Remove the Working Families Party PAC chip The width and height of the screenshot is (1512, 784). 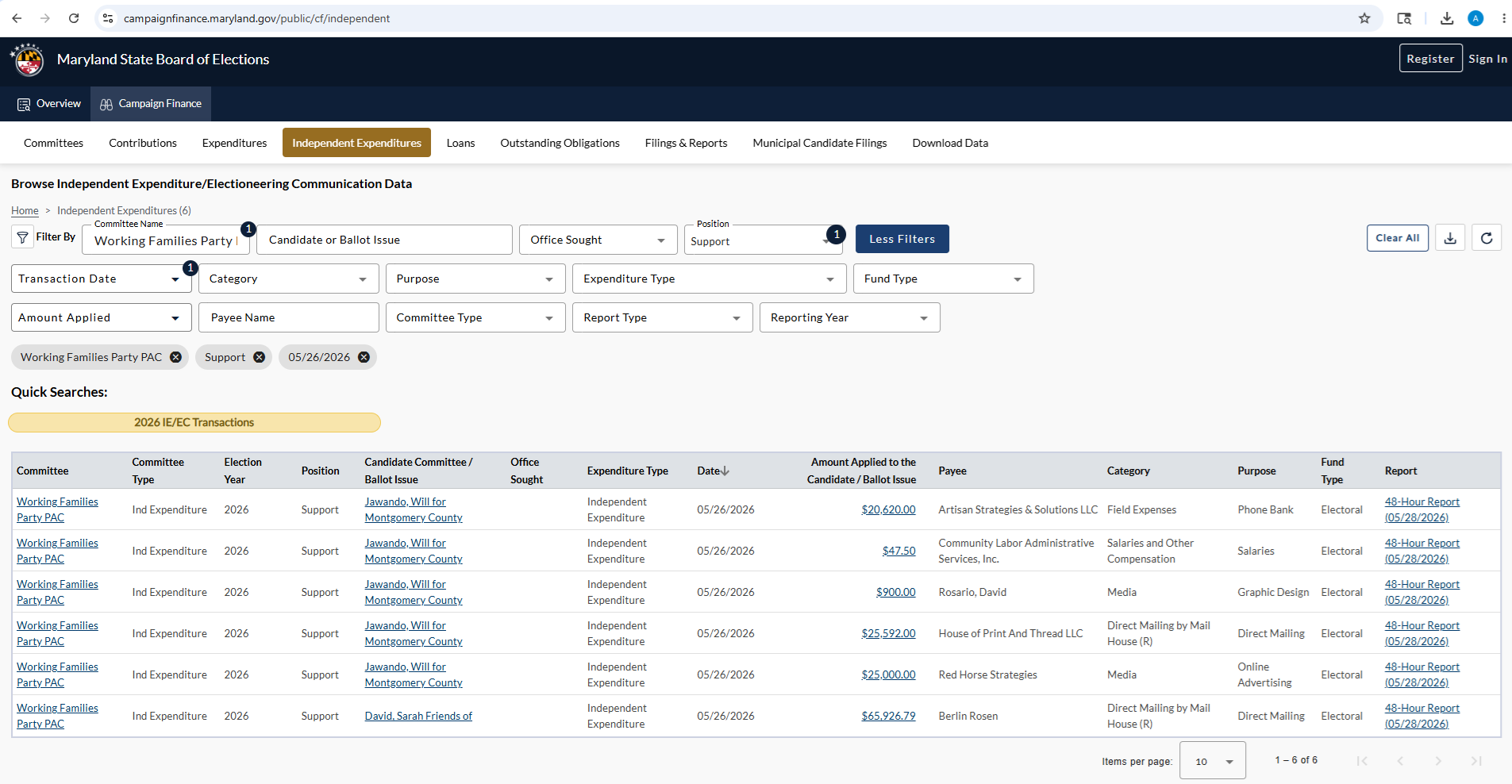175,357
